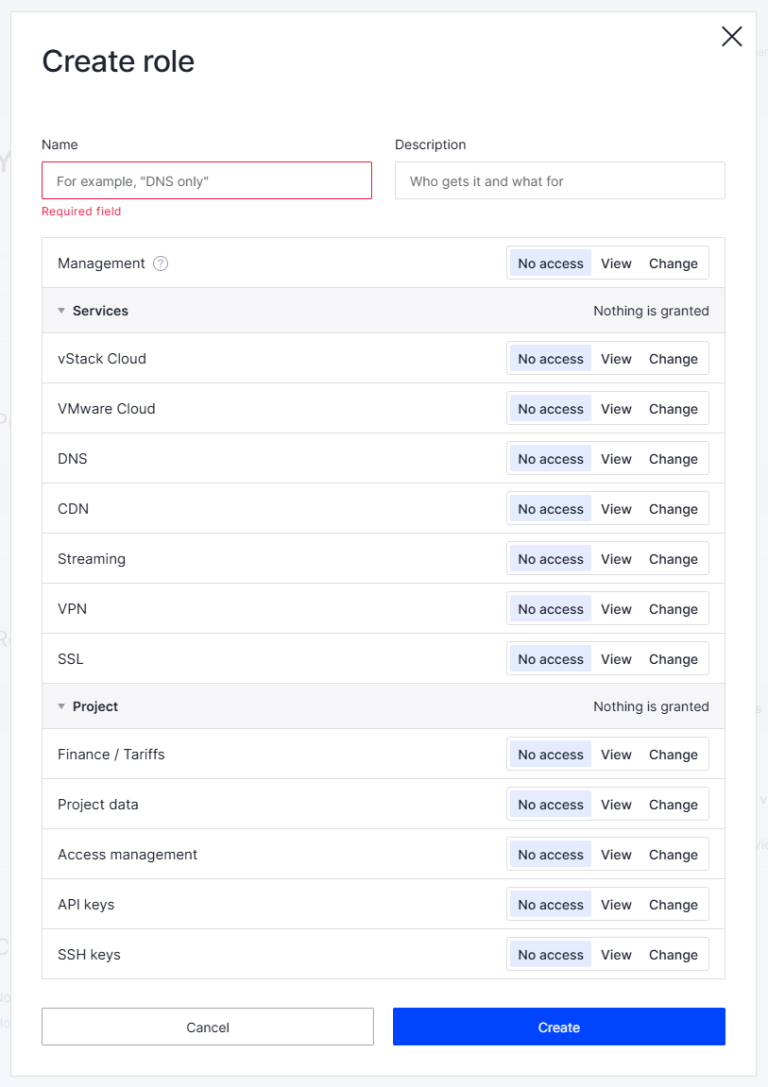The width and height of the screenshot is (768, 1087).
Task: Close the Create role dialog
Action: pyautogui.click(x=731, y=37)
